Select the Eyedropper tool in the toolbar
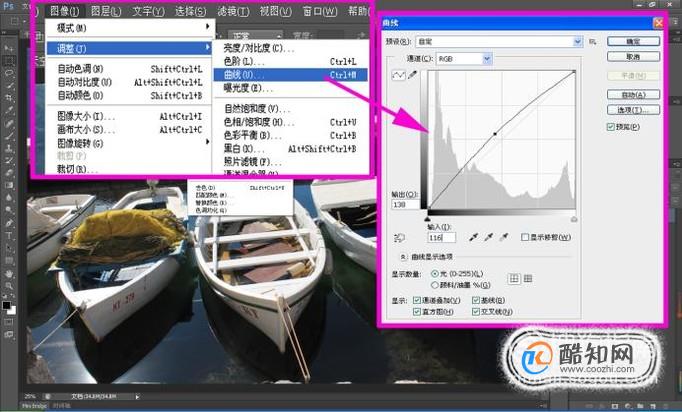 pos(9,111)
